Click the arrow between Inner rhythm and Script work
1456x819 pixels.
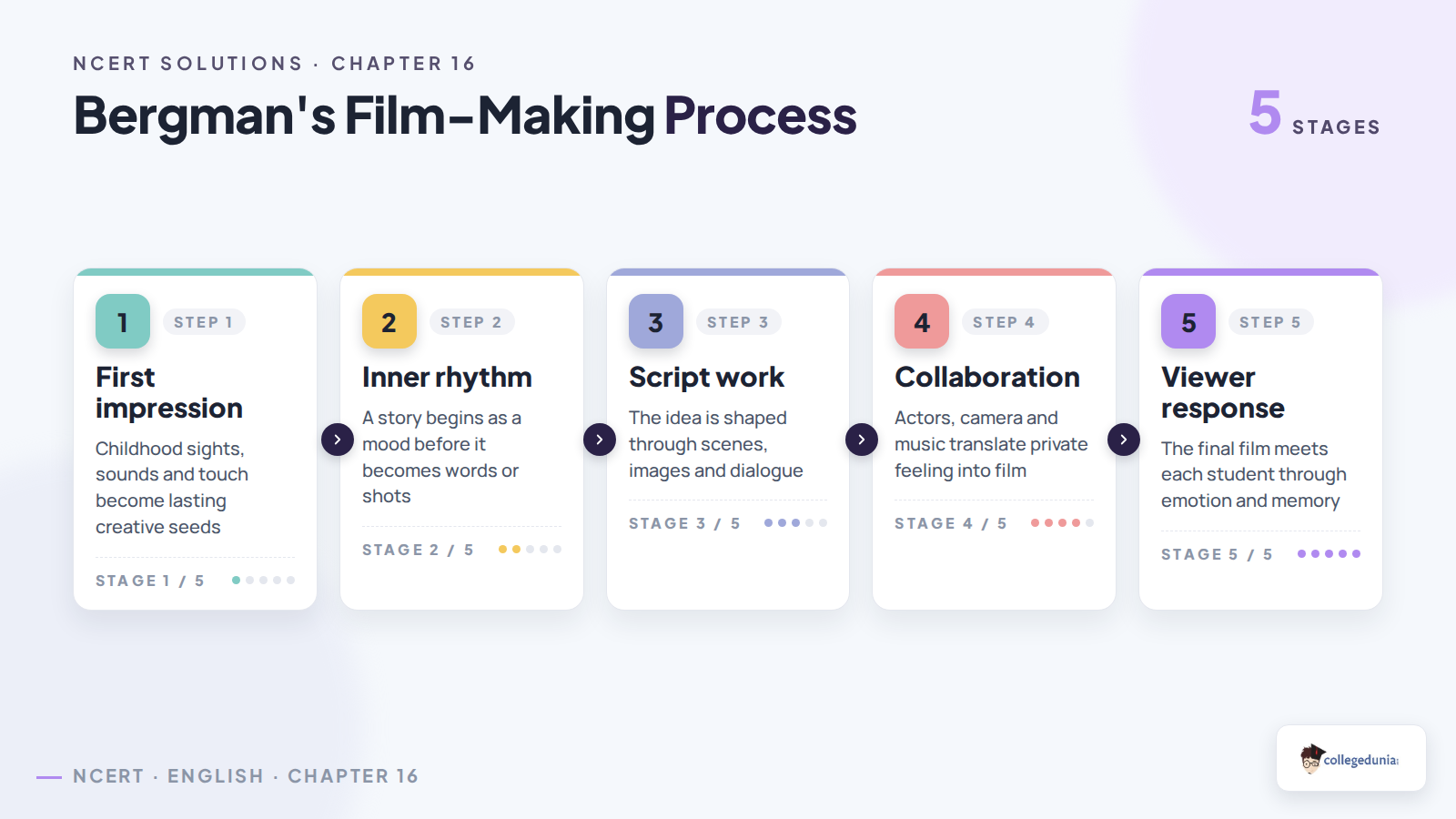(x=600, y=440)
